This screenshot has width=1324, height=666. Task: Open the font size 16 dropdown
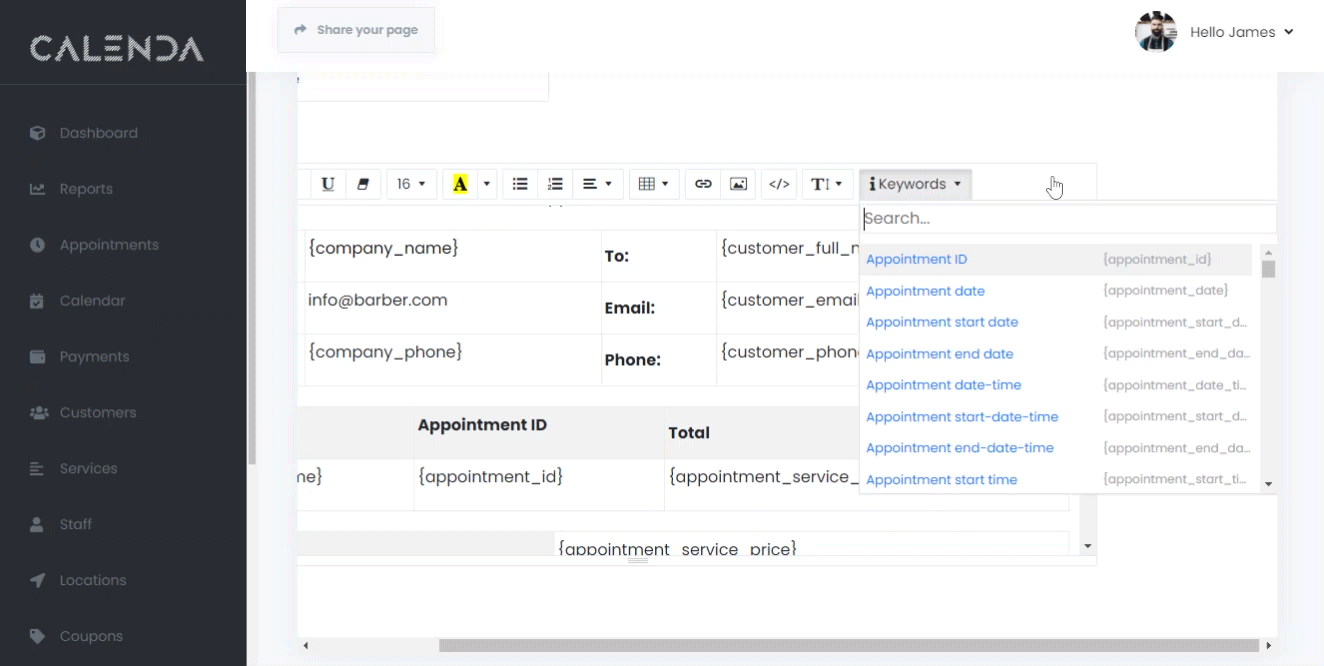point(410,184)
